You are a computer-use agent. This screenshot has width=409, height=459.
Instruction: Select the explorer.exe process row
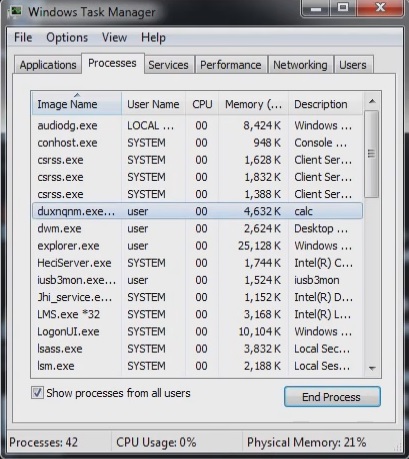pyautogui.click(x=197, y=246)
